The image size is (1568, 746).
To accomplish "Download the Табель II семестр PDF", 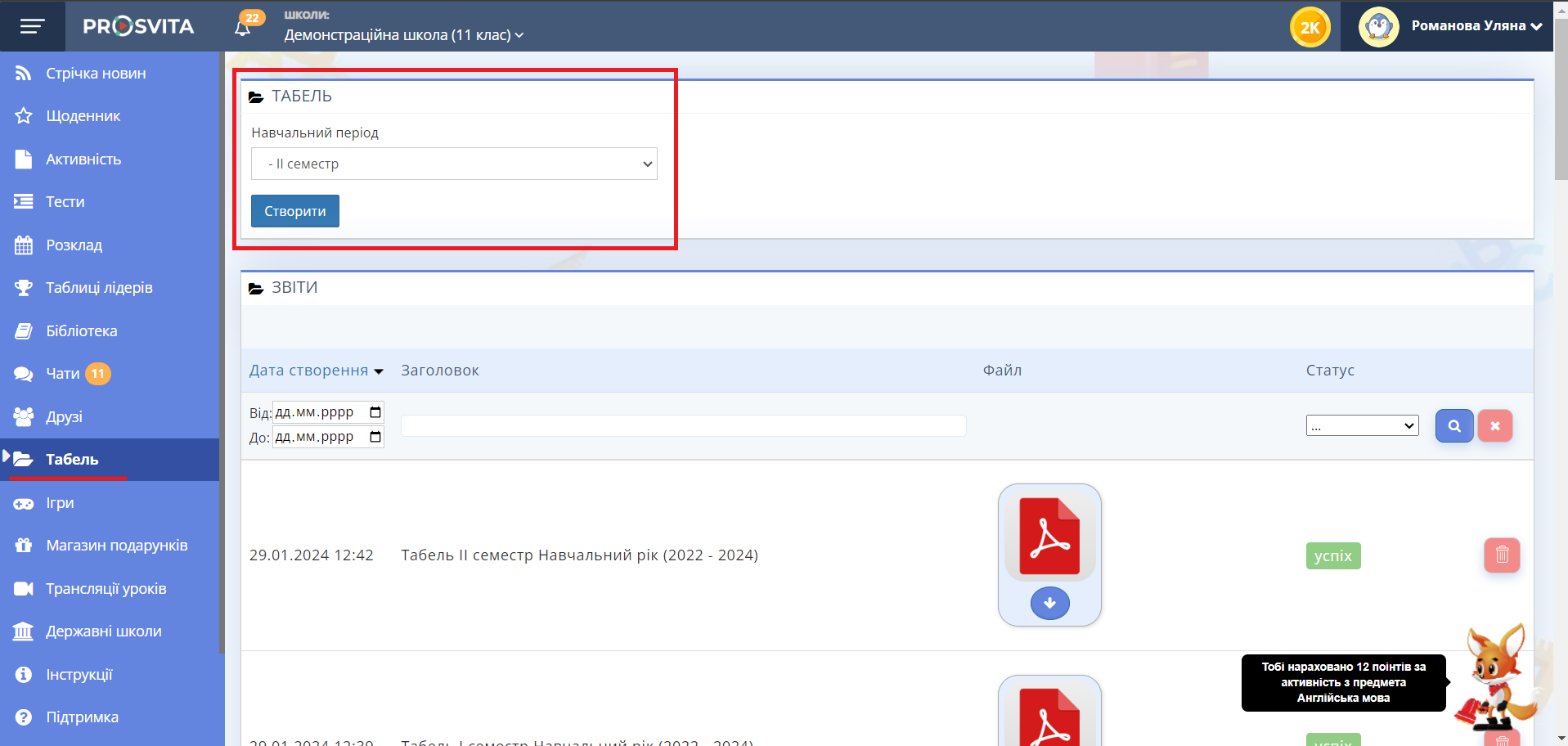I will pyautogui.click(x=1049, y=604).
